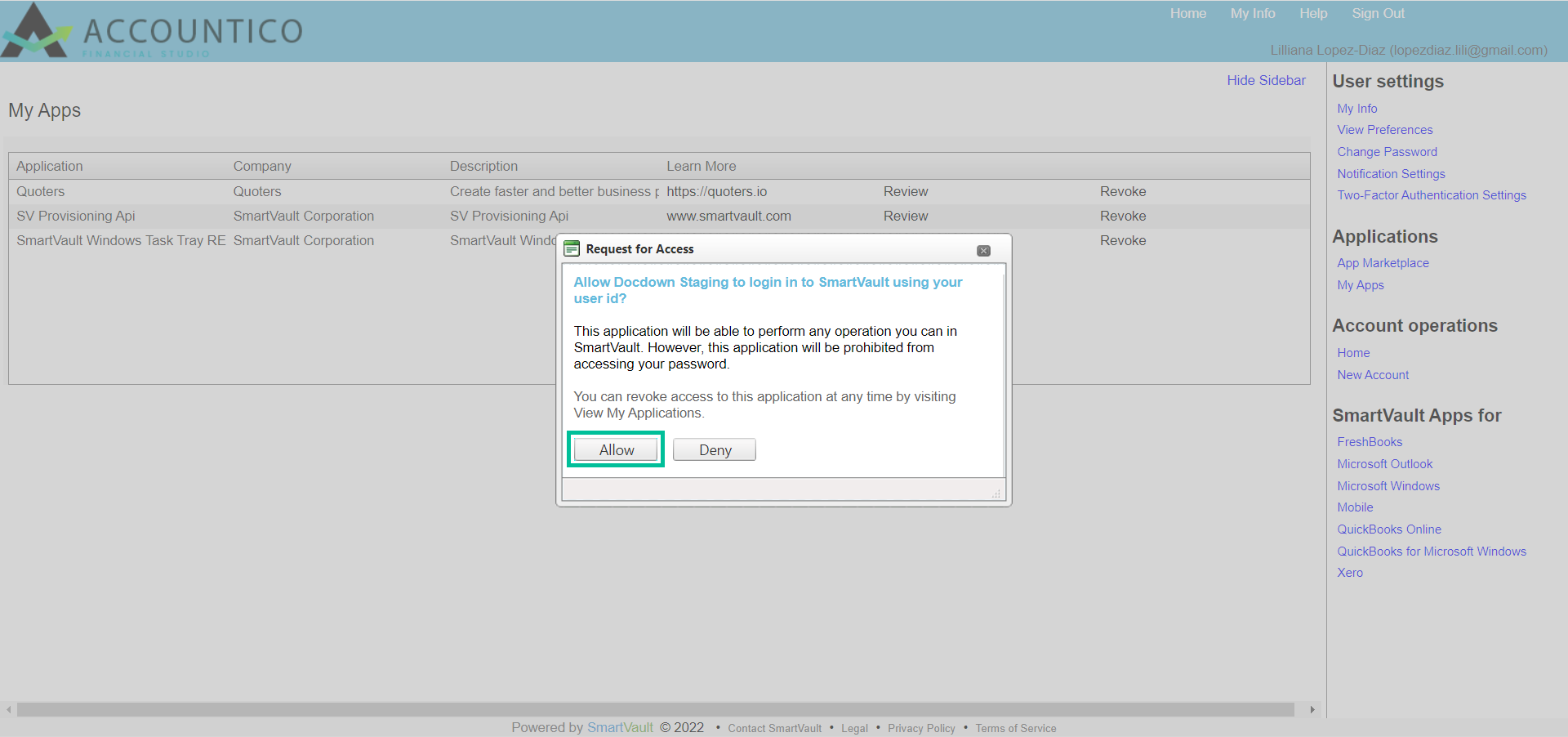Viewport: 1568px width, 737px height.
Task: Open Change Password settings
Action: (1387, 152)
